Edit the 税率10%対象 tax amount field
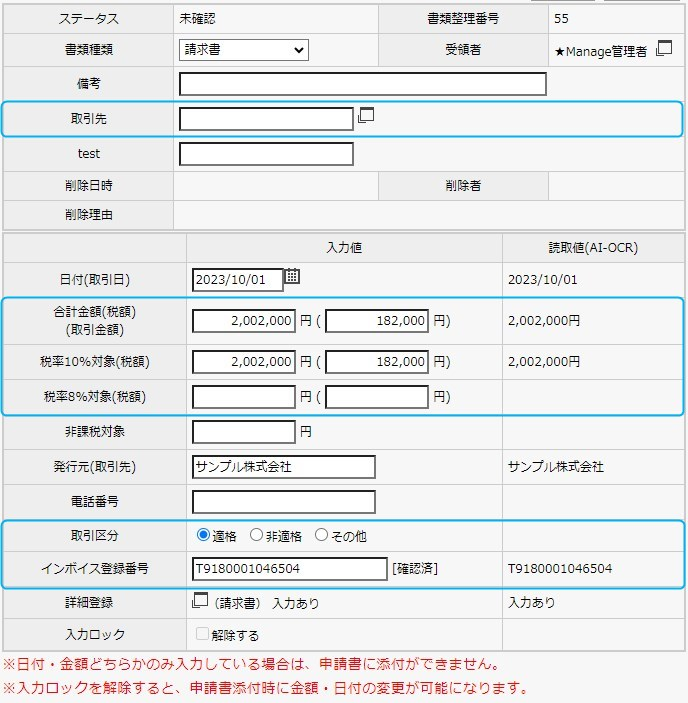Screen dimensions: 688x703 377,362
